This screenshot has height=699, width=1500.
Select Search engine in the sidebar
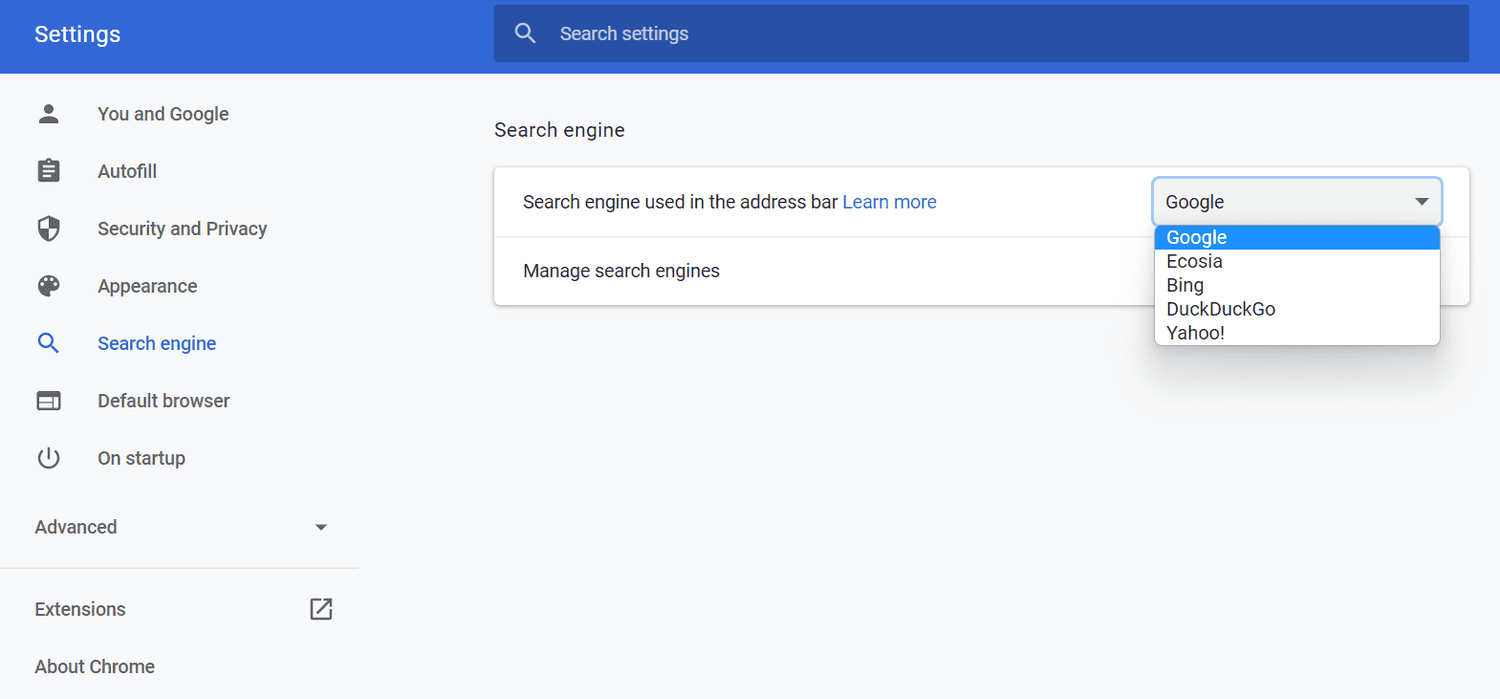(157, 343)
